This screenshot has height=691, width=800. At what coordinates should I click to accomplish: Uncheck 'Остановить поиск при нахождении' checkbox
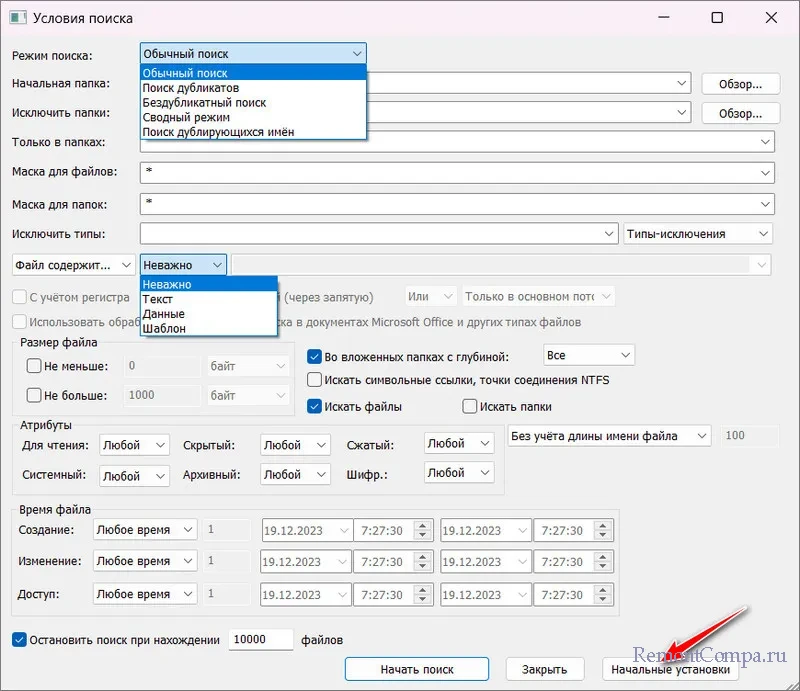point(19,640)
